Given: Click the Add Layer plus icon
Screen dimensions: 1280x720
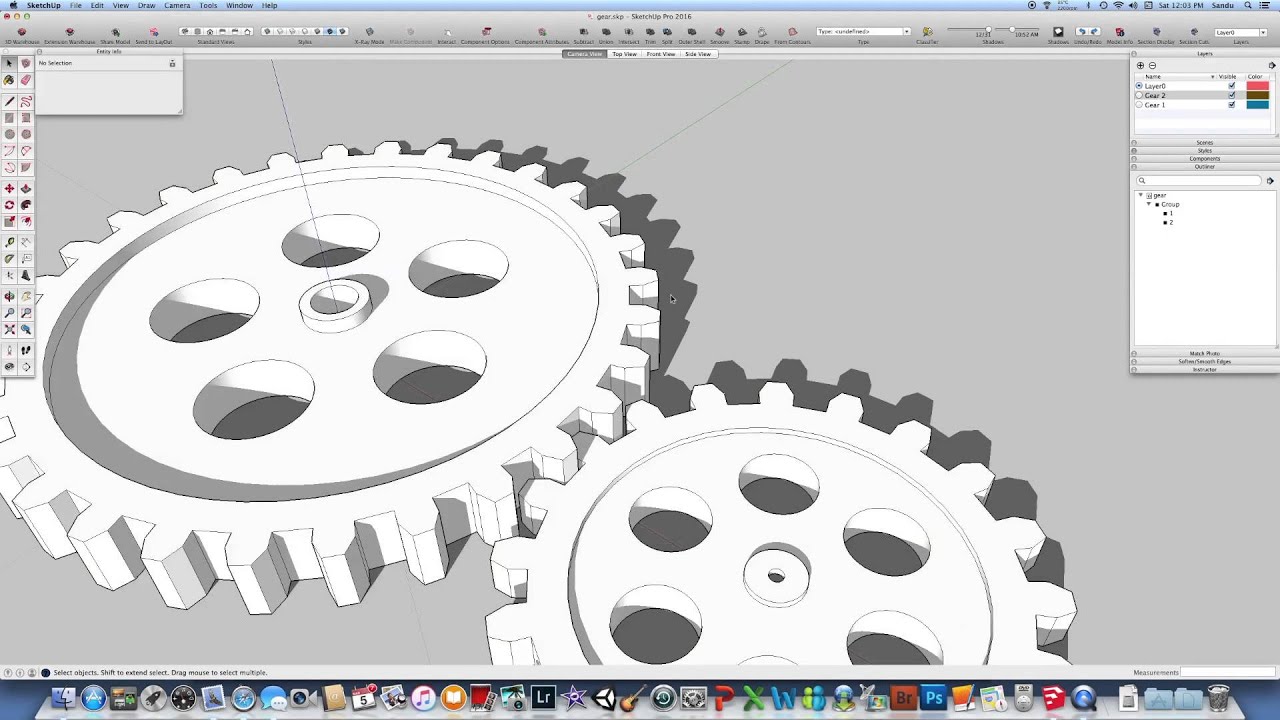Looking at the screenshot, I should 1140,65.
